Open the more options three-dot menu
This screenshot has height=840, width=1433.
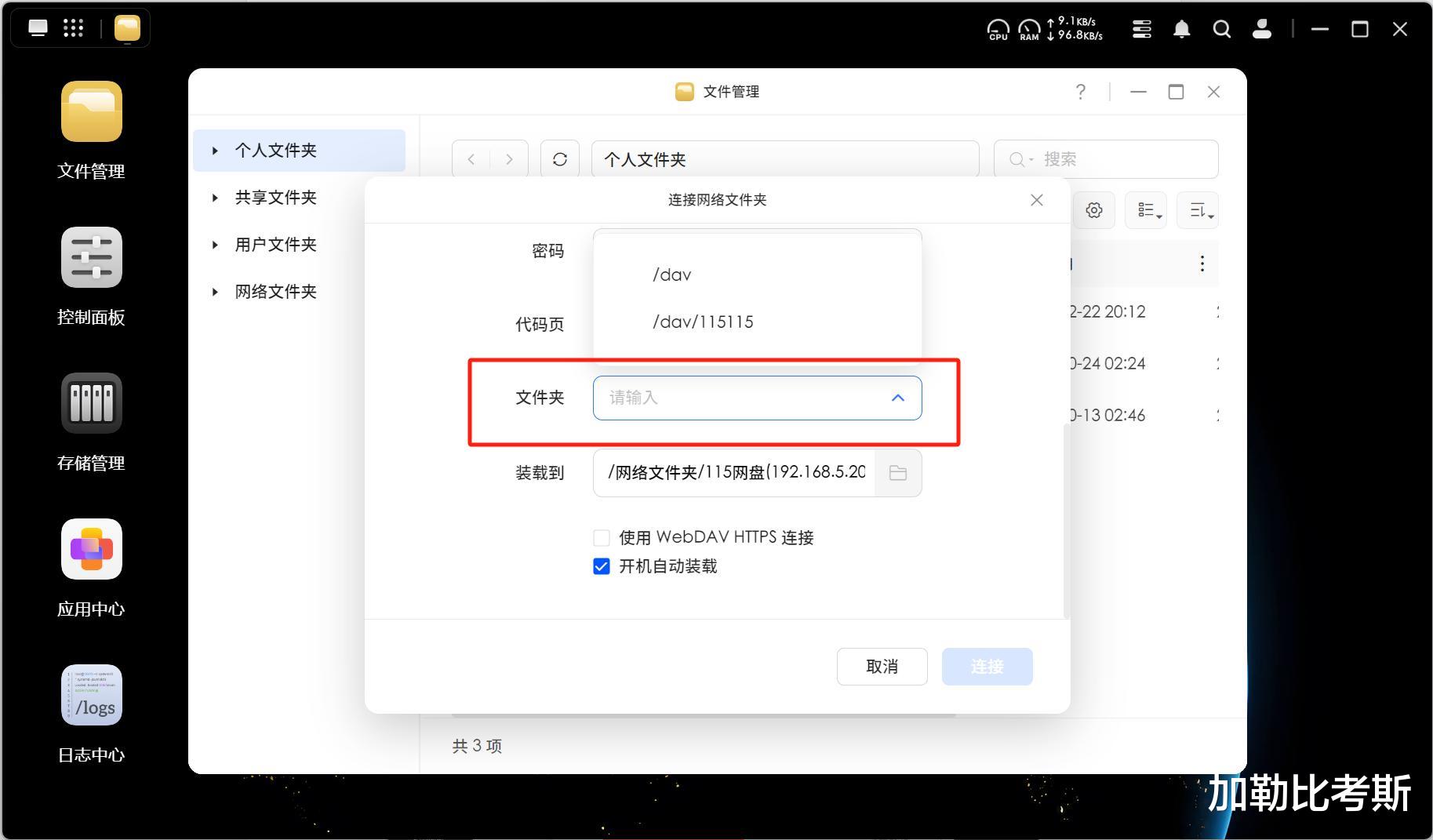tap(1202, 264)
